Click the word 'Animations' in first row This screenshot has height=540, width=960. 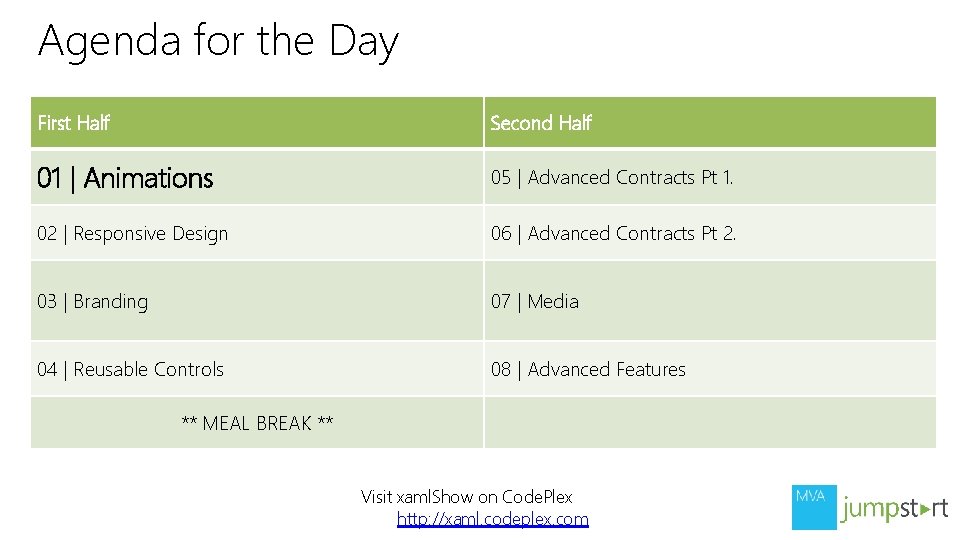coord(149,178)
